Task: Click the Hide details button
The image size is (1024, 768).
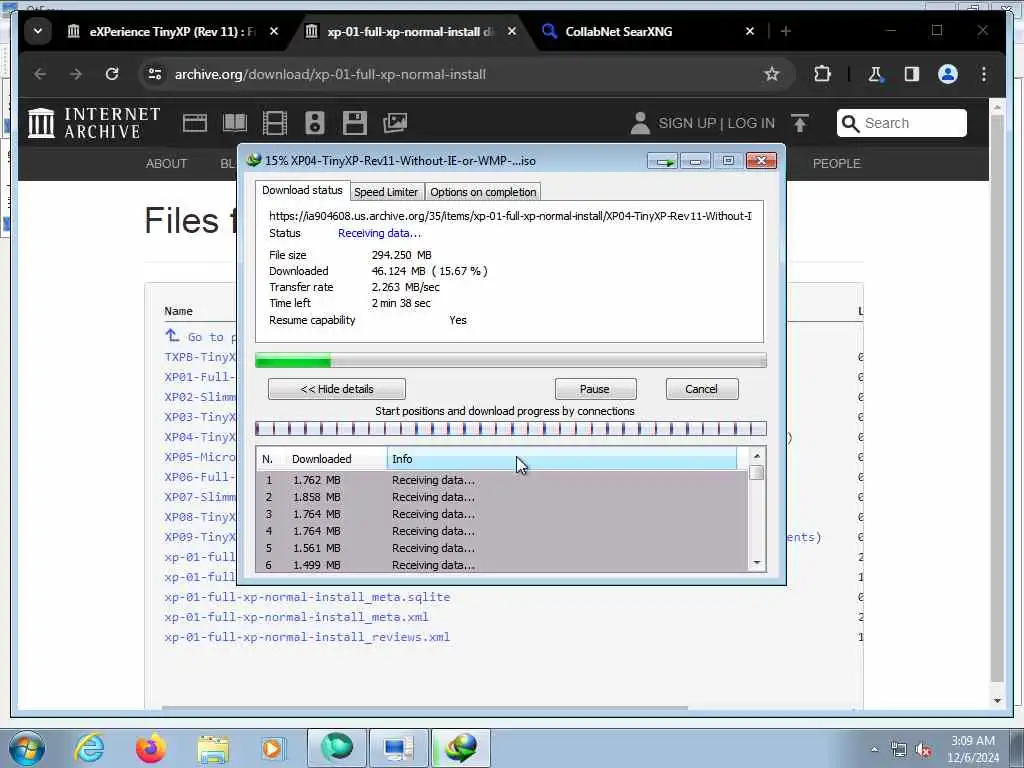Action: click(337, 389)
